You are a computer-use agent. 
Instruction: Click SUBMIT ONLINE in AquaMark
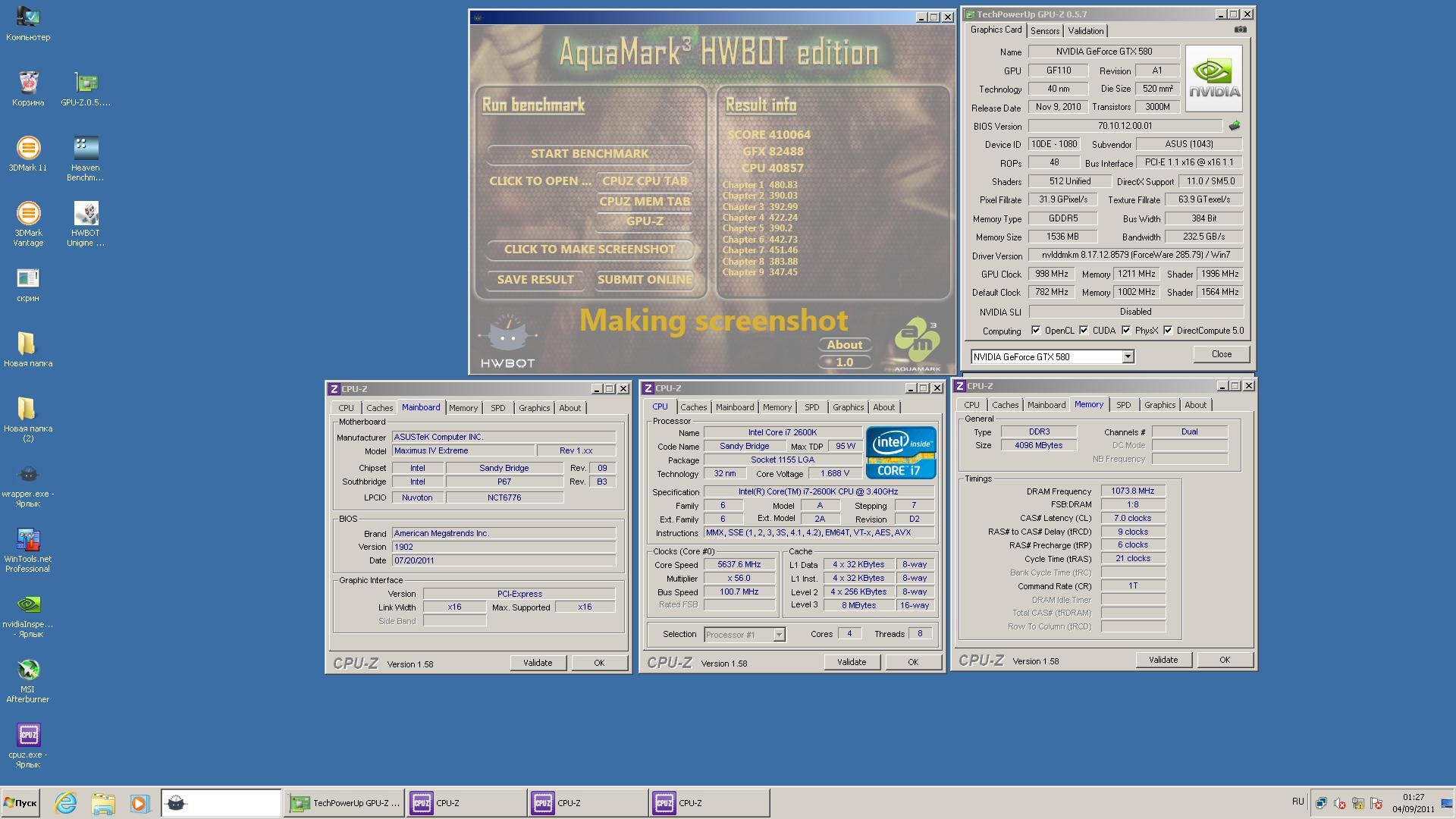pos(645,280)
